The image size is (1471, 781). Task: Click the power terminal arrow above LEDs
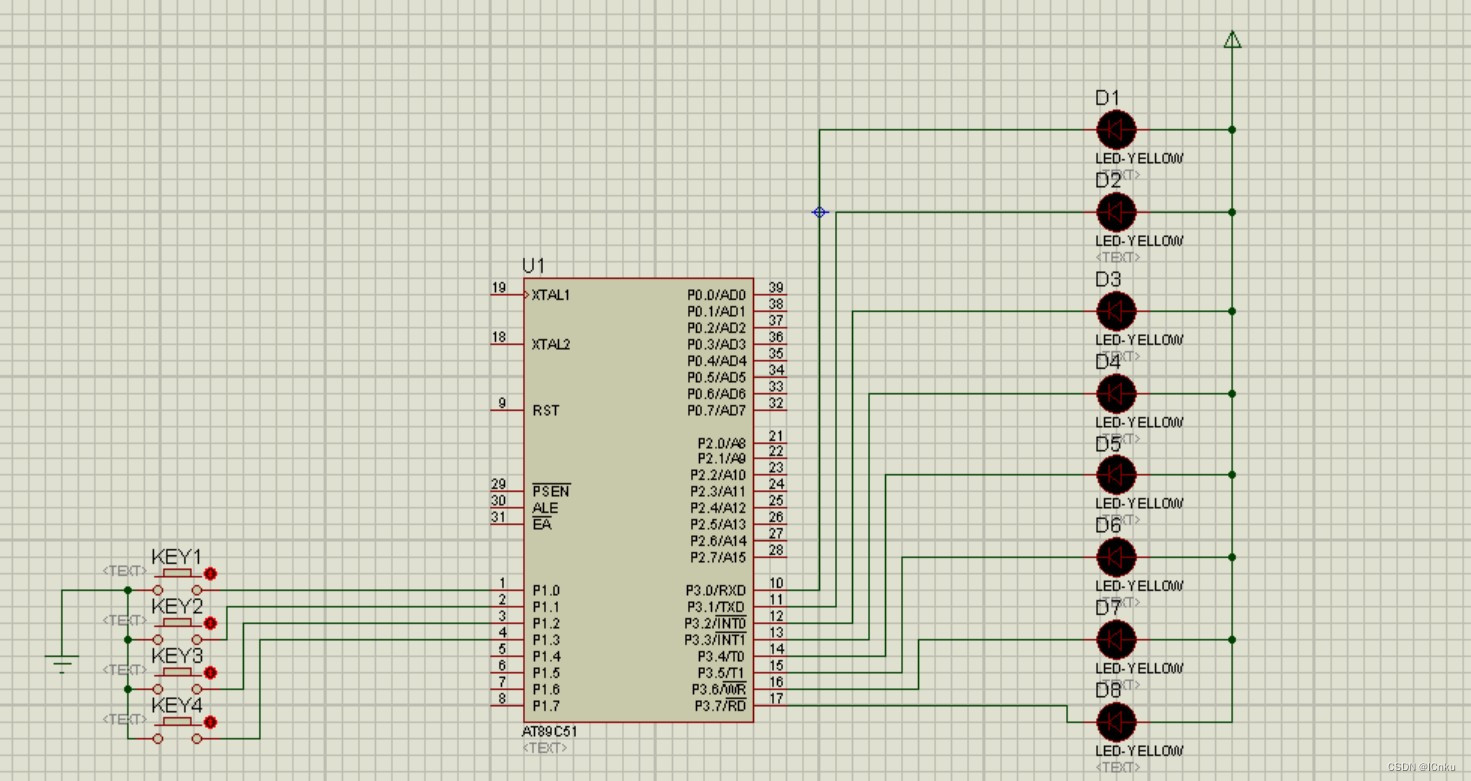(1232, 40)
